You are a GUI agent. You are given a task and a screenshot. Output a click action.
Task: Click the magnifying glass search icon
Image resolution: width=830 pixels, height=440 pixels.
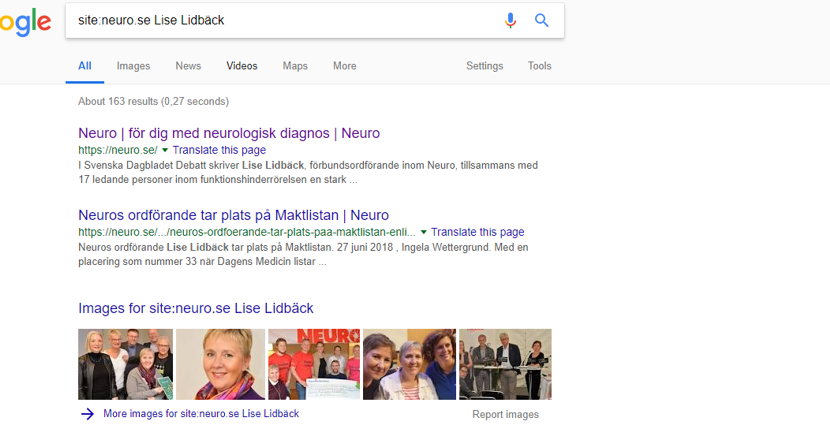(542, 20)
